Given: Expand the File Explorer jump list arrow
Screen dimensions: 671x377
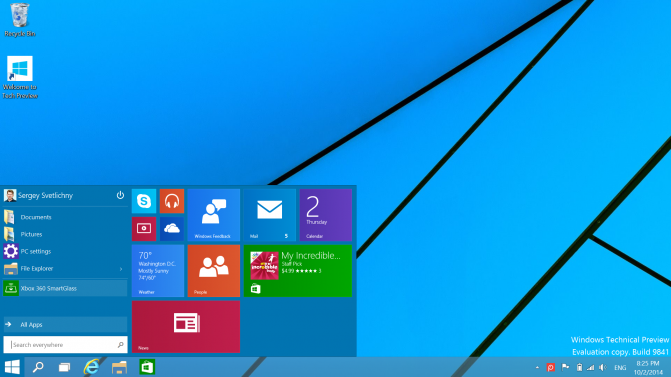Looking at the screenshot, I should [121, 269].
